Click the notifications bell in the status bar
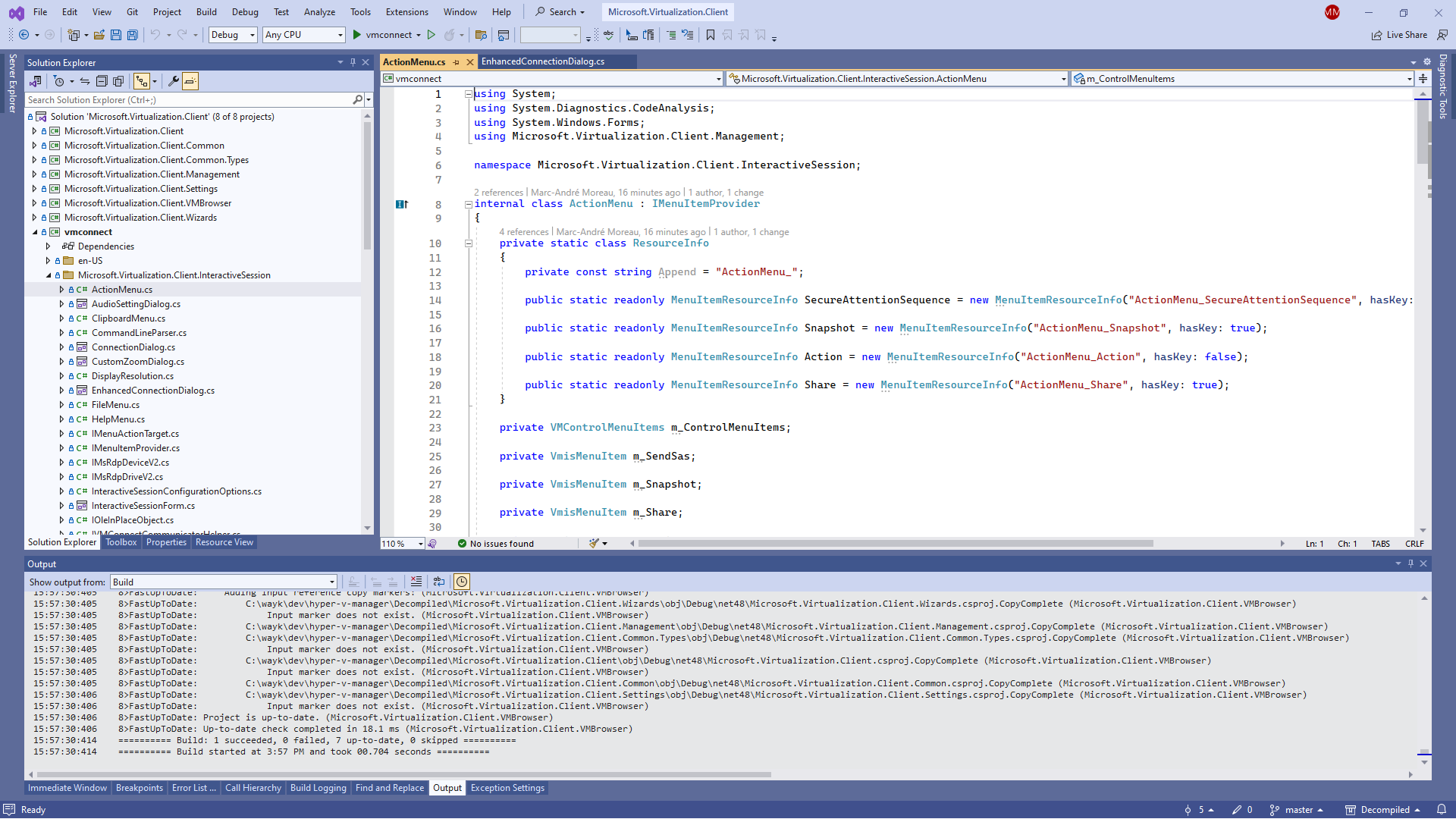Viewport: 1456px width, 819px height. point(1442,810)
